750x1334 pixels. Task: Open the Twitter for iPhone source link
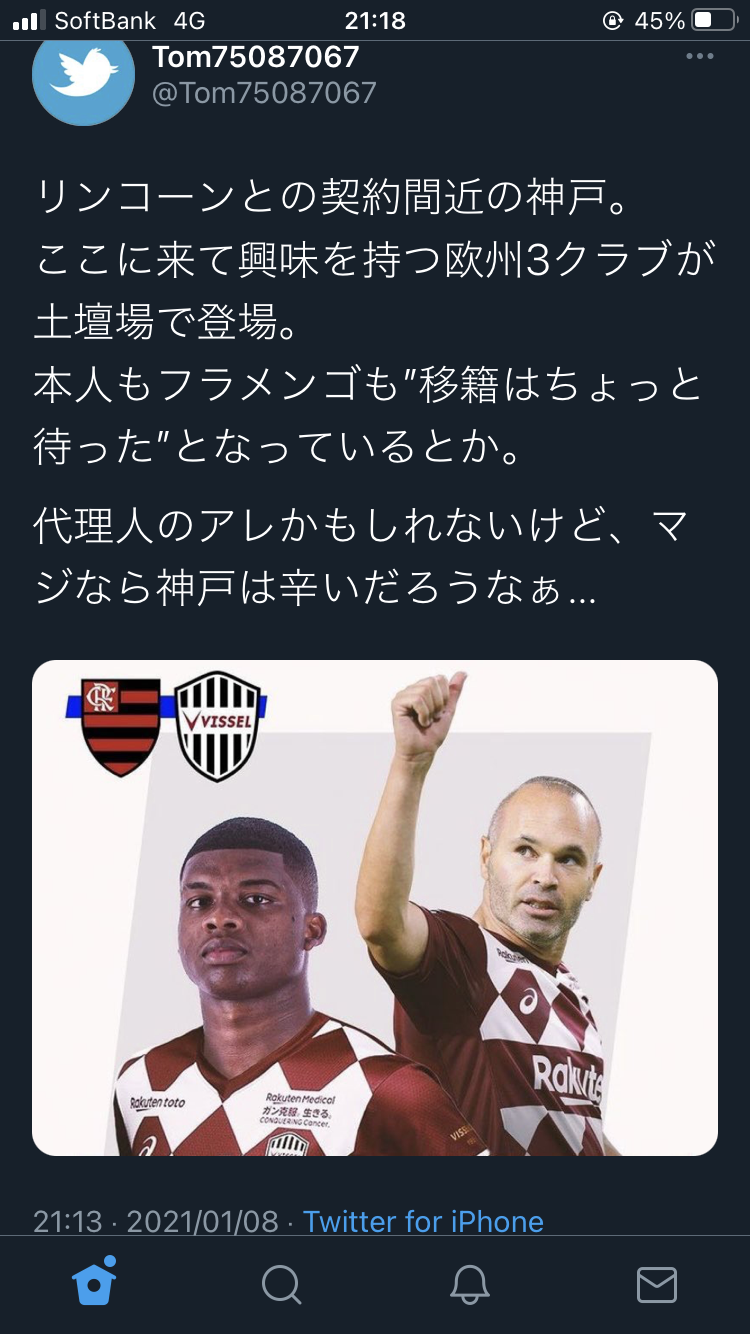click(x=423, y=1221)
